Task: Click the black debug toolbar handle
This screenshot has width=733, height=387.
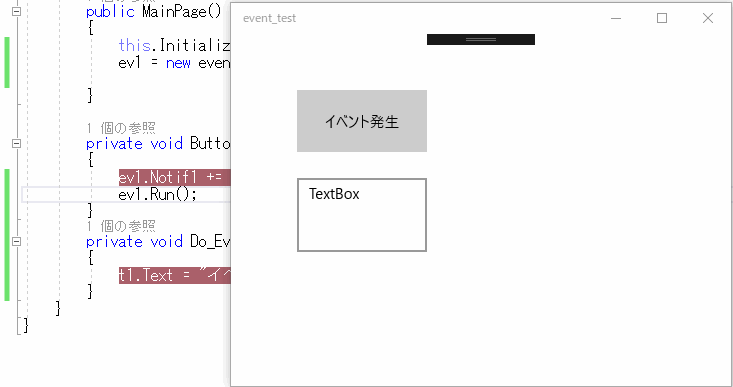Action: point(481,40)
